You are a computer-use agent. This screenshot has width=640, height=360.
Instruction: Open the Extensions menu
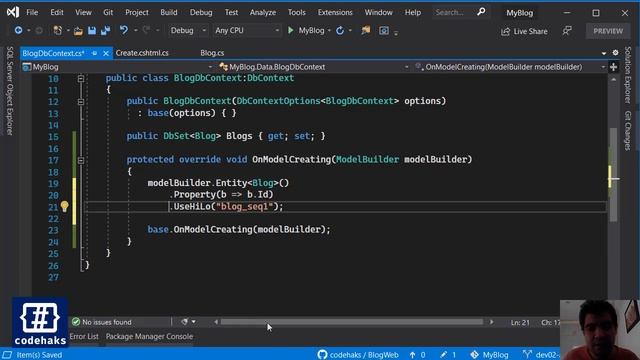335,12
